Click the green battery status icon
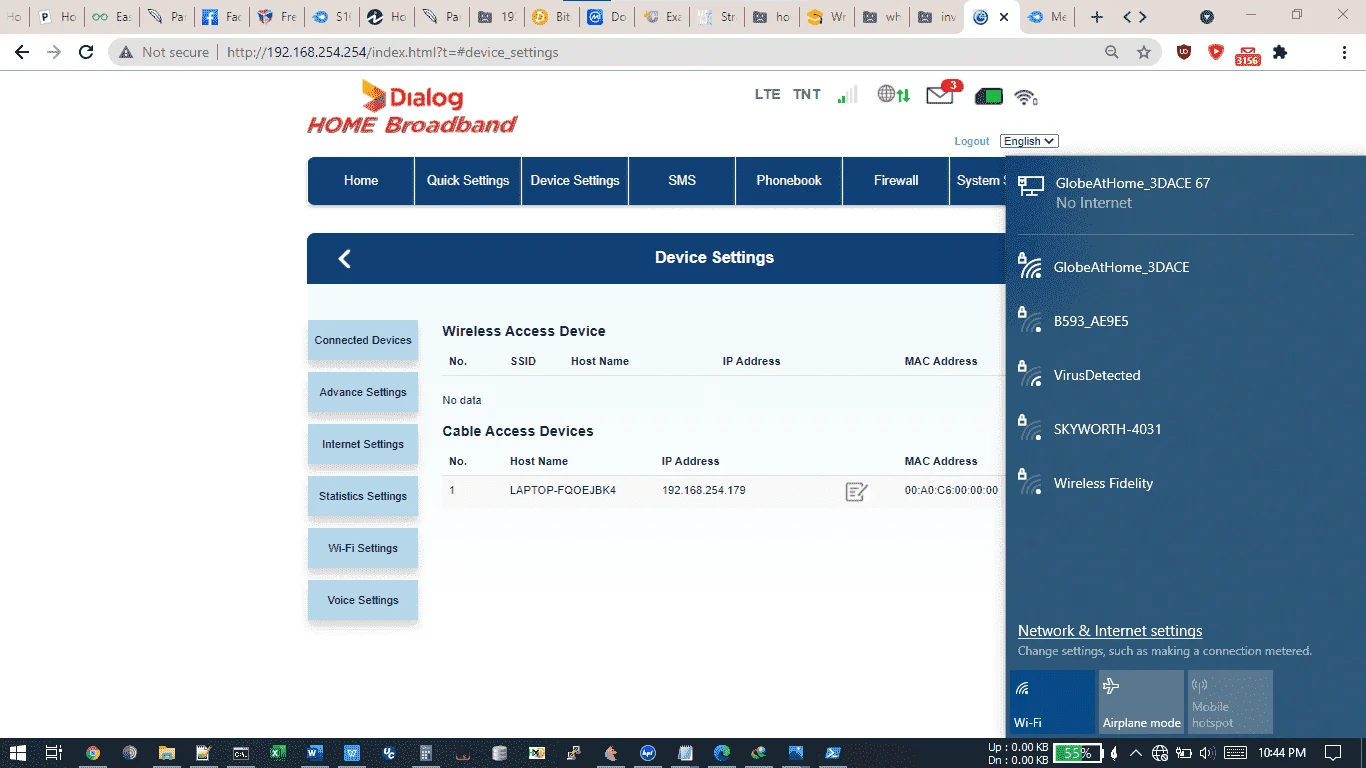The height and width of the screenshot is (768, 1366). [x=988, y=97]
